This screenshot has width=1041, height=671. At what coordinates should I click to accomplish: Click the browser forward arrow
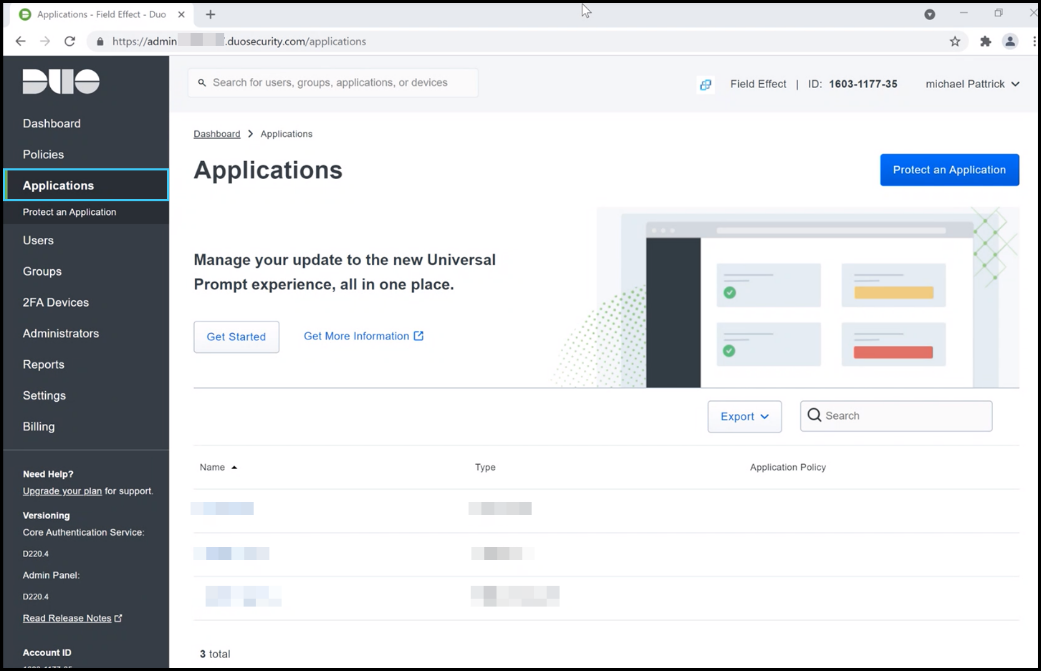pyautogui.click(x=45, y=41)
